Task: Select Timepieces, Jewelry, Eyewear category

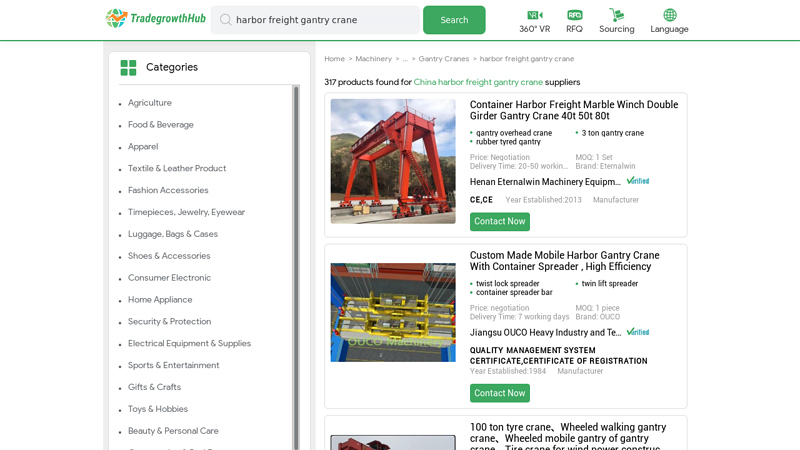Action: tap(186, 212)
